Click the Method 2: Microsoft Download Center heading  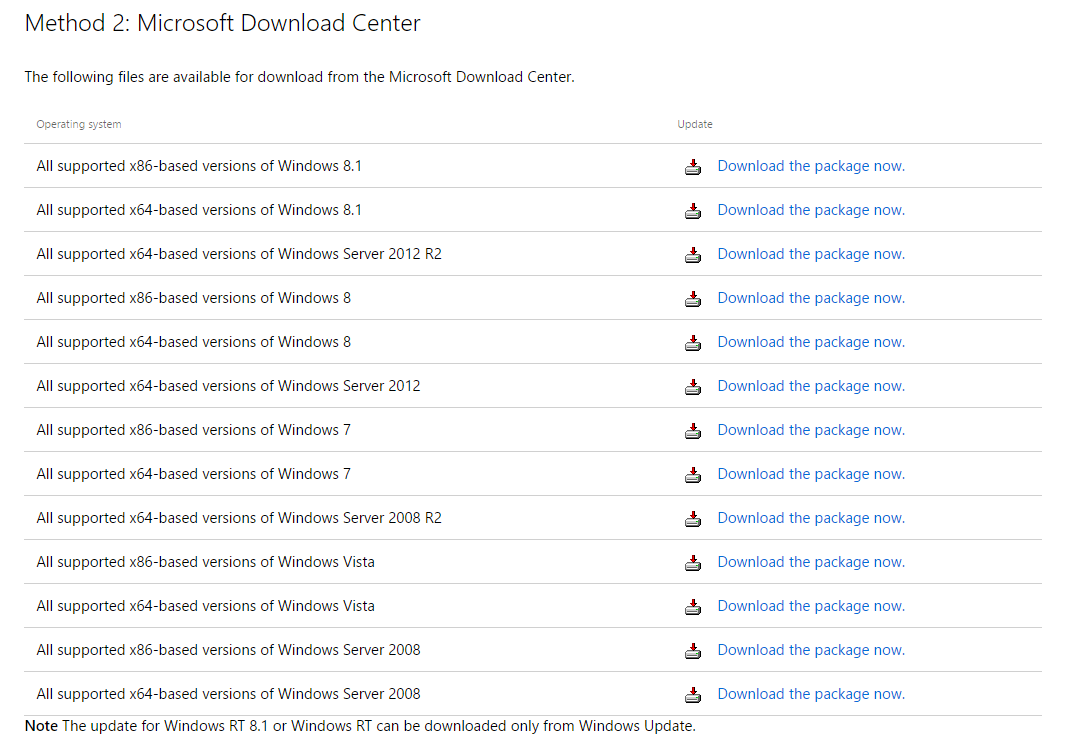(x=222, y=24)
